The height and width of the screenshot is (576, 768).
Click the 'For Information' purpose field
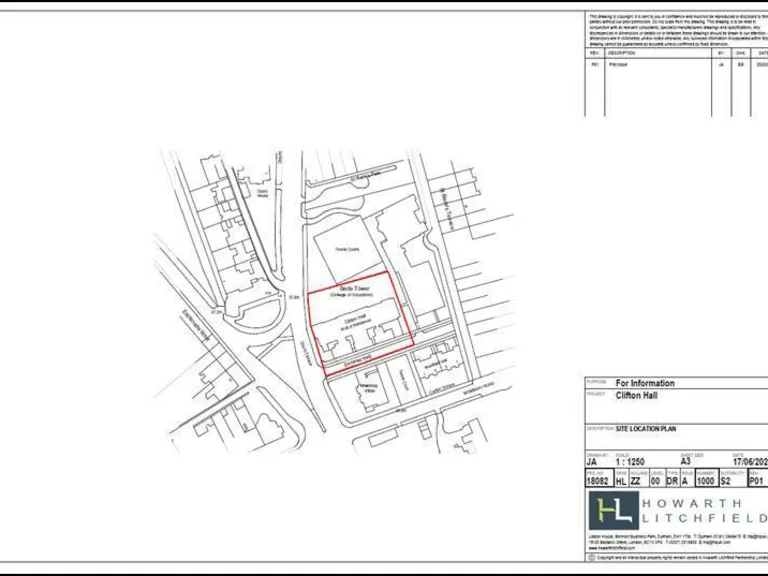645,383
